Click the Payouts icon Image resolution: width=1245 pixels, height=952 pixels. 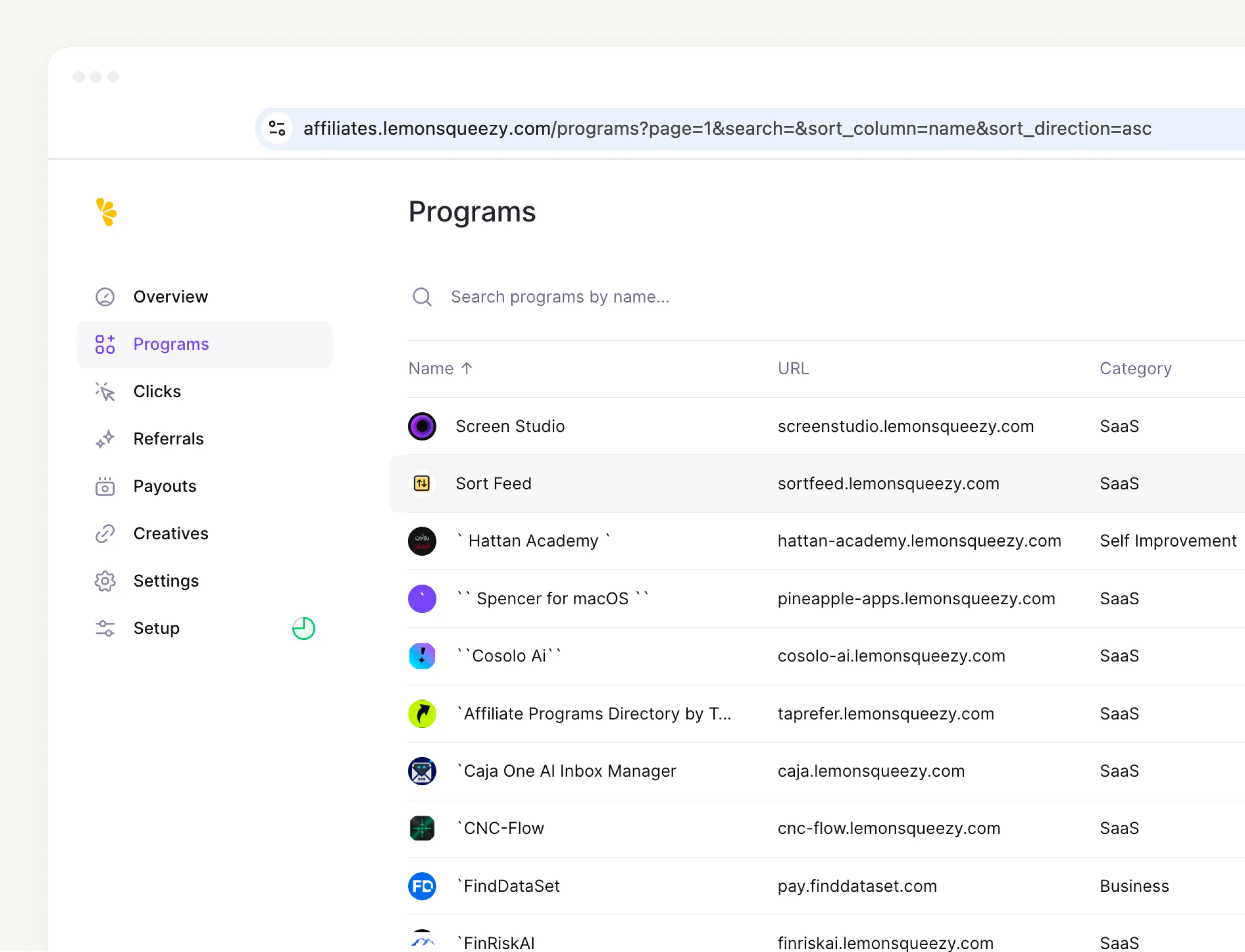click(105, 486)
